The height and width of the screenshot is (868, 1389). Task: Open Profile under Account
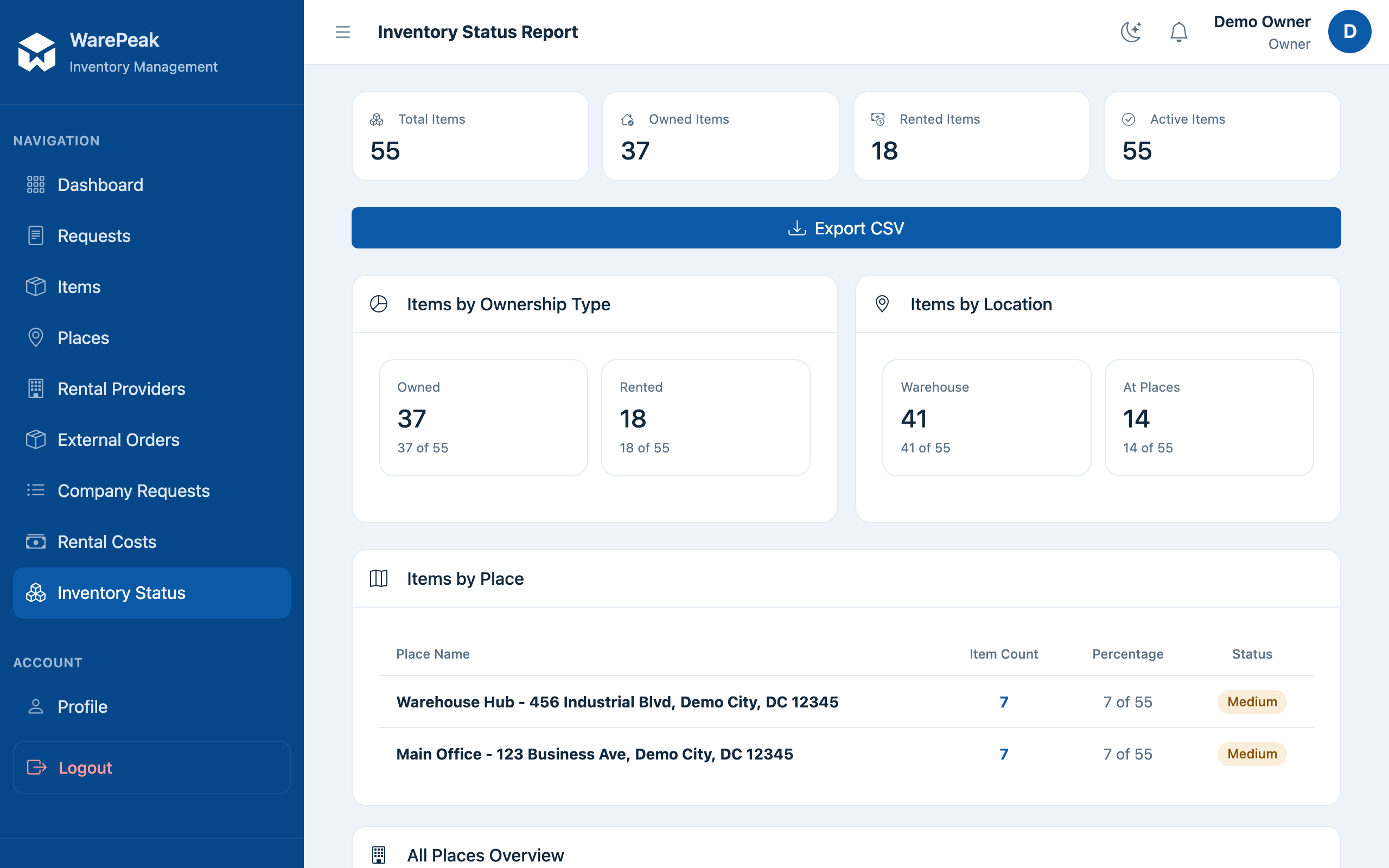[x=151, y=707]
